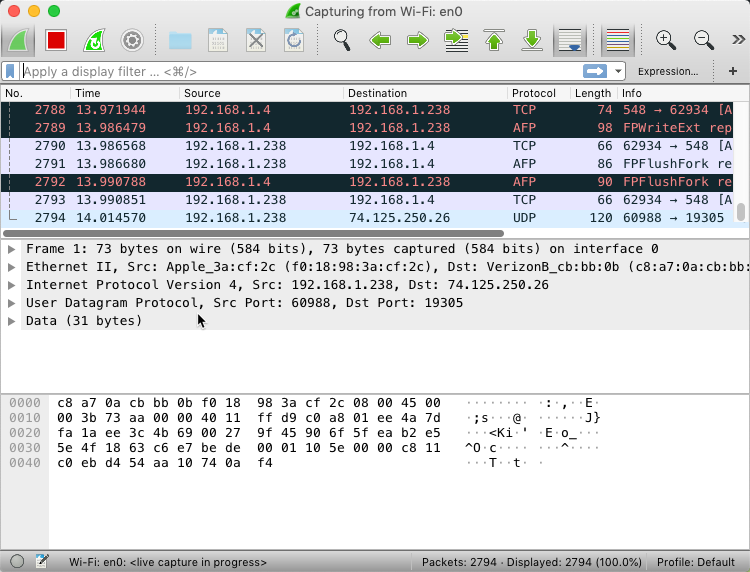Image resolution: width=750 pixels, height=572 pixels.
Task: Select packet 2793 row
Action: [367, 200]
